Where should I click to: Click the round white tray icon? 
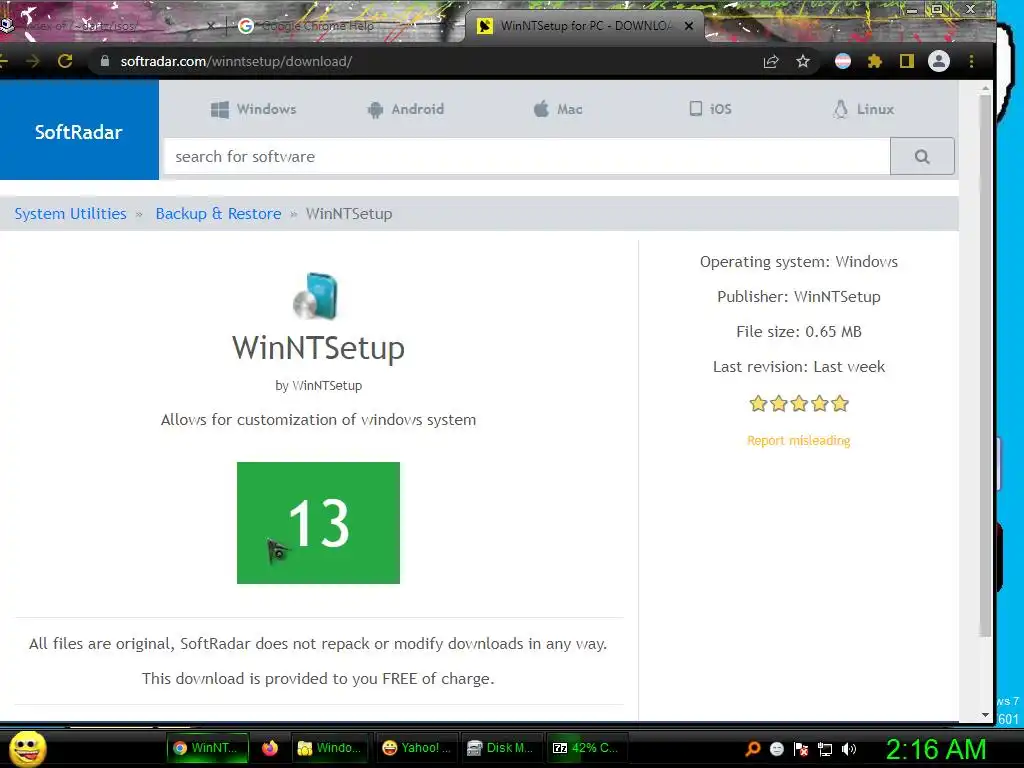tap(776, 749)
